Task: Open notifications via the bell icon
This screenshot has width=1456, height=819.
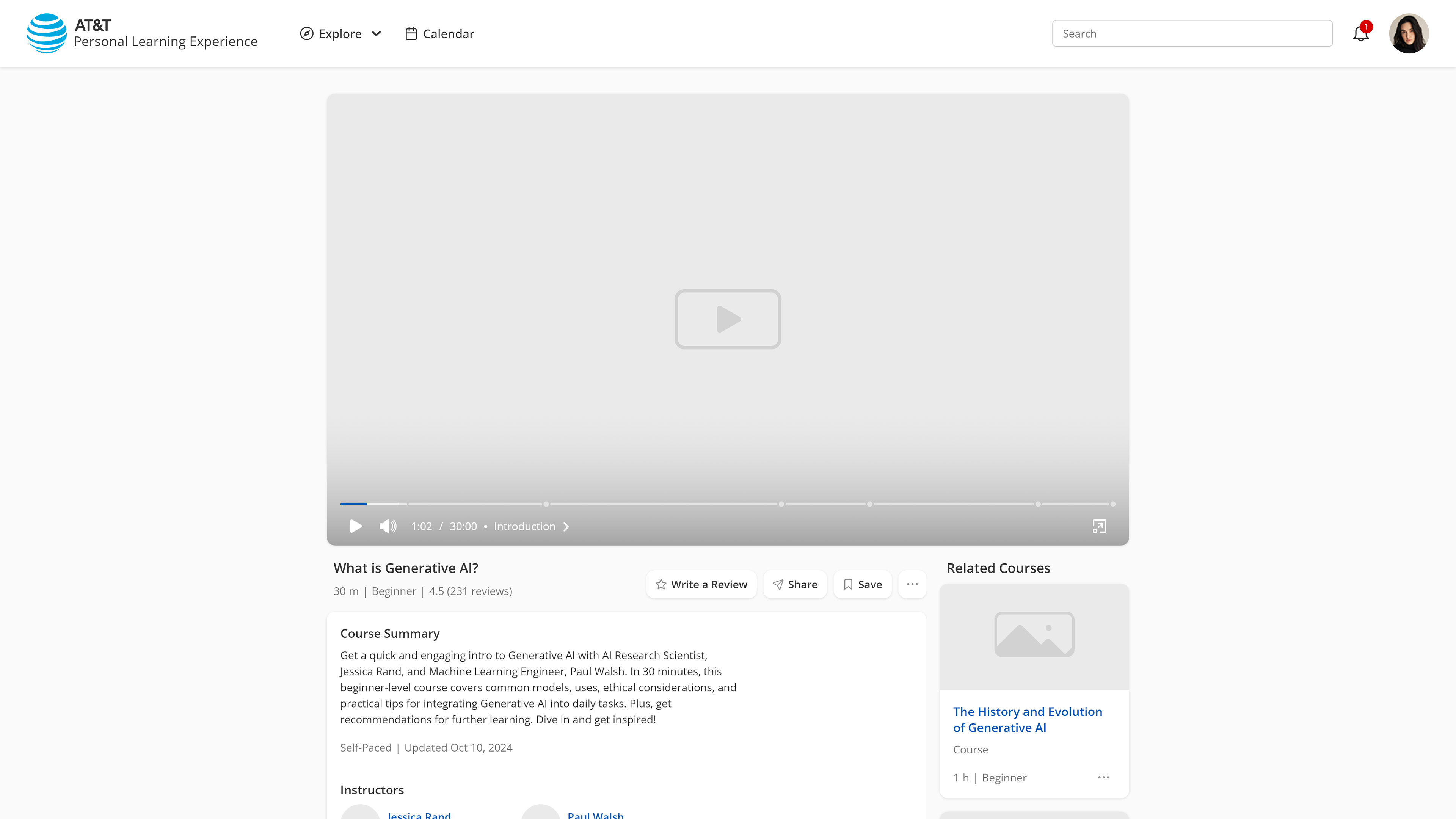Action: (x=1362, y=33)
